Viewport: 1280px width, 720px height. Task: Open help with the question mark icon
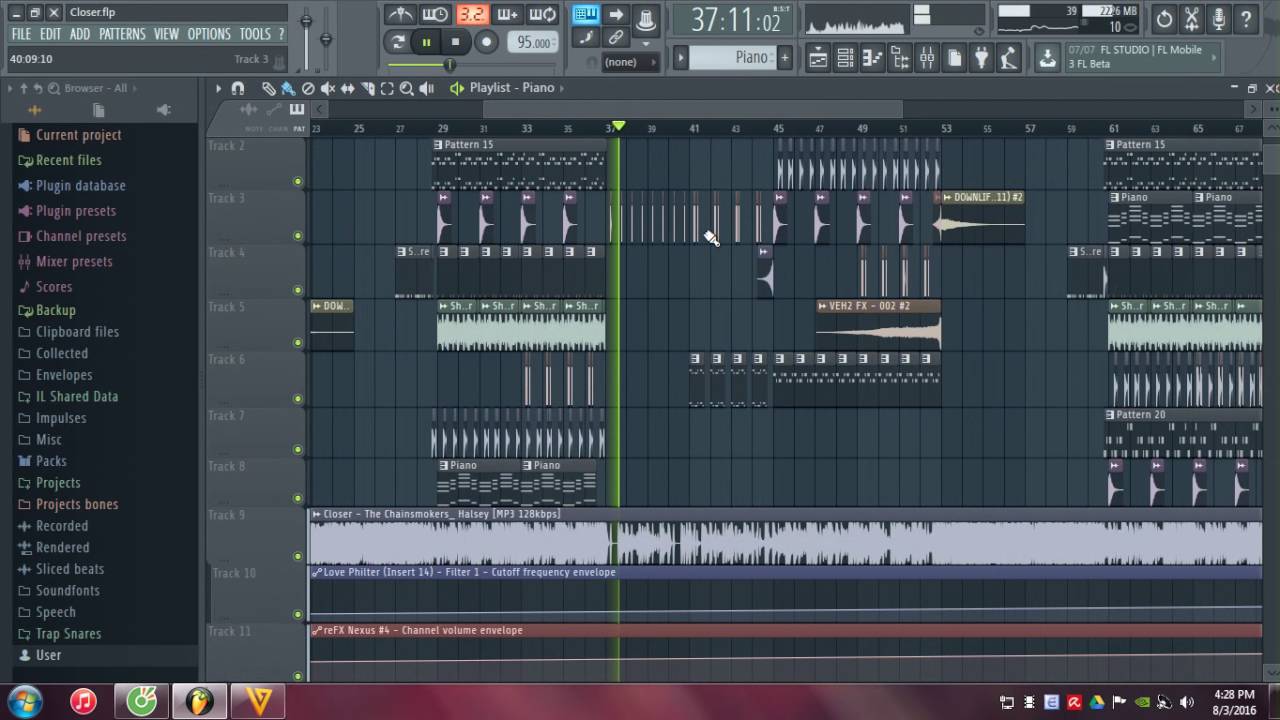[x=1246, y=18]
